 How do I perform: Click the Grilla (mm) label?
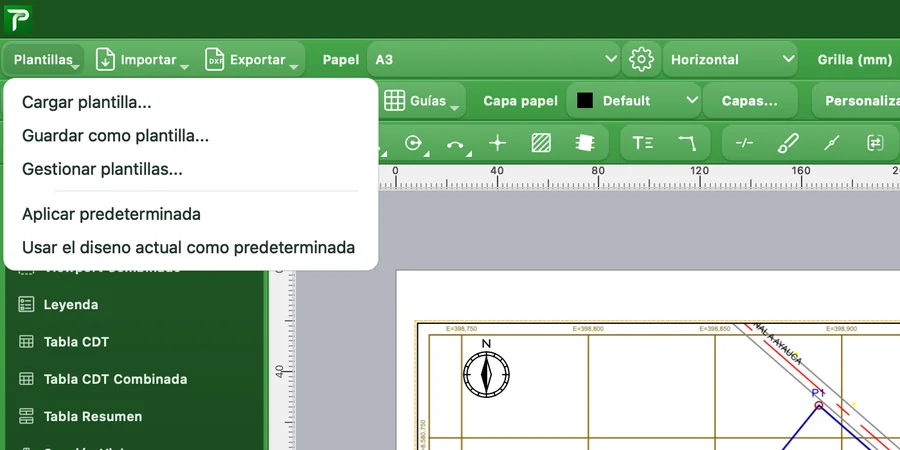[x=855, y=60]
